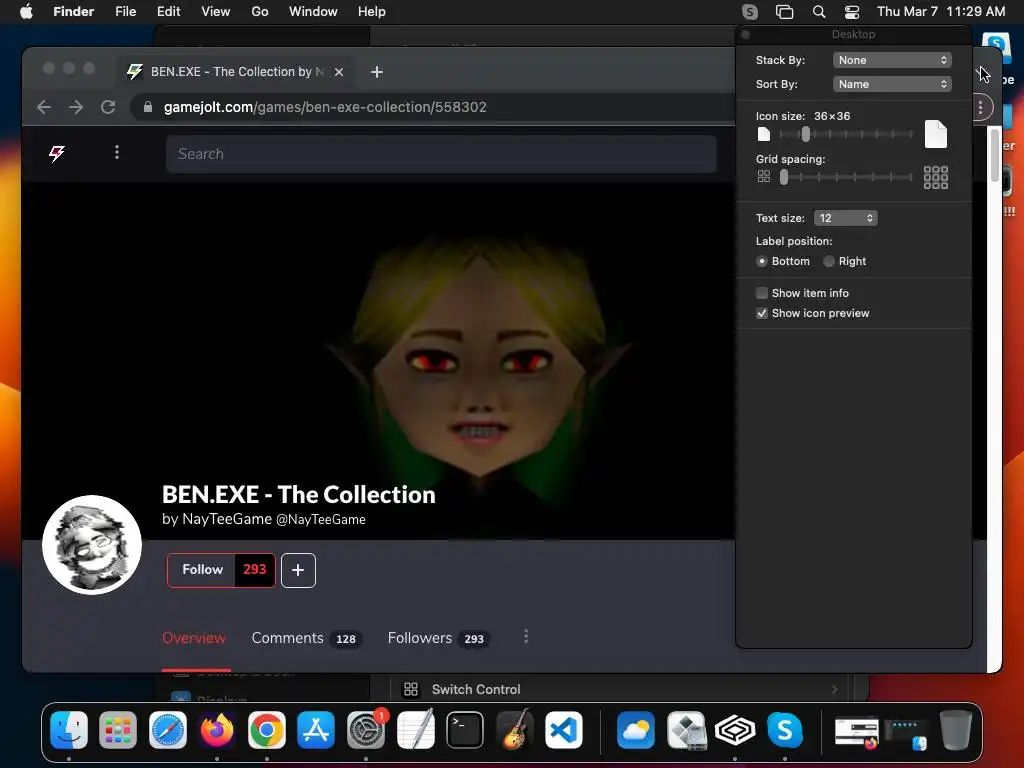Image resolution: width=1024 pixels, height=768 pixels.
Task: Go back in Chrome browser
Action: (x=44, y=107)
